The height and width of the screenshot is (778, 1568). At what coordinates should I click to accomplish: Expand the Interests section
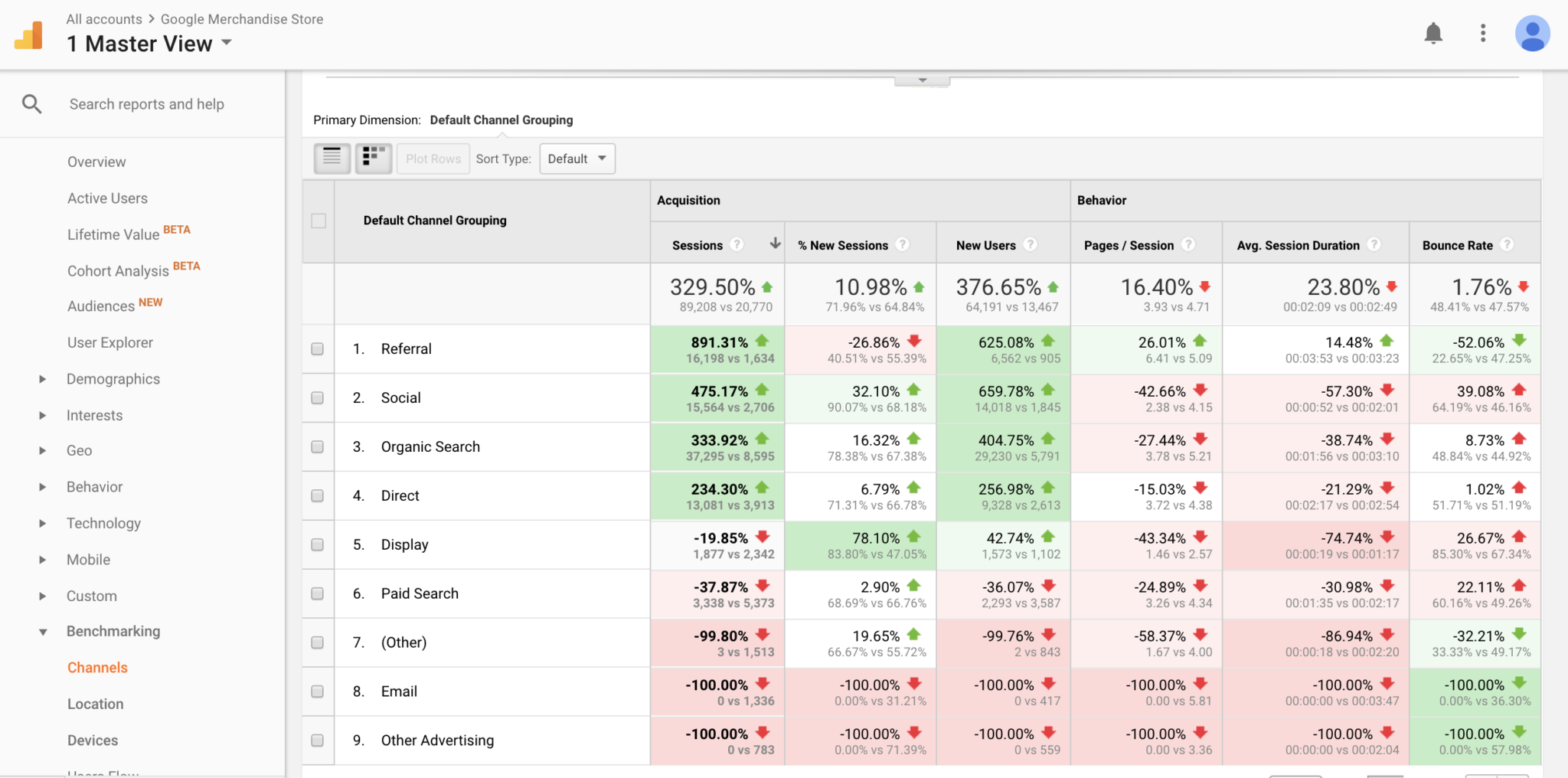click(x=43, y=415)
